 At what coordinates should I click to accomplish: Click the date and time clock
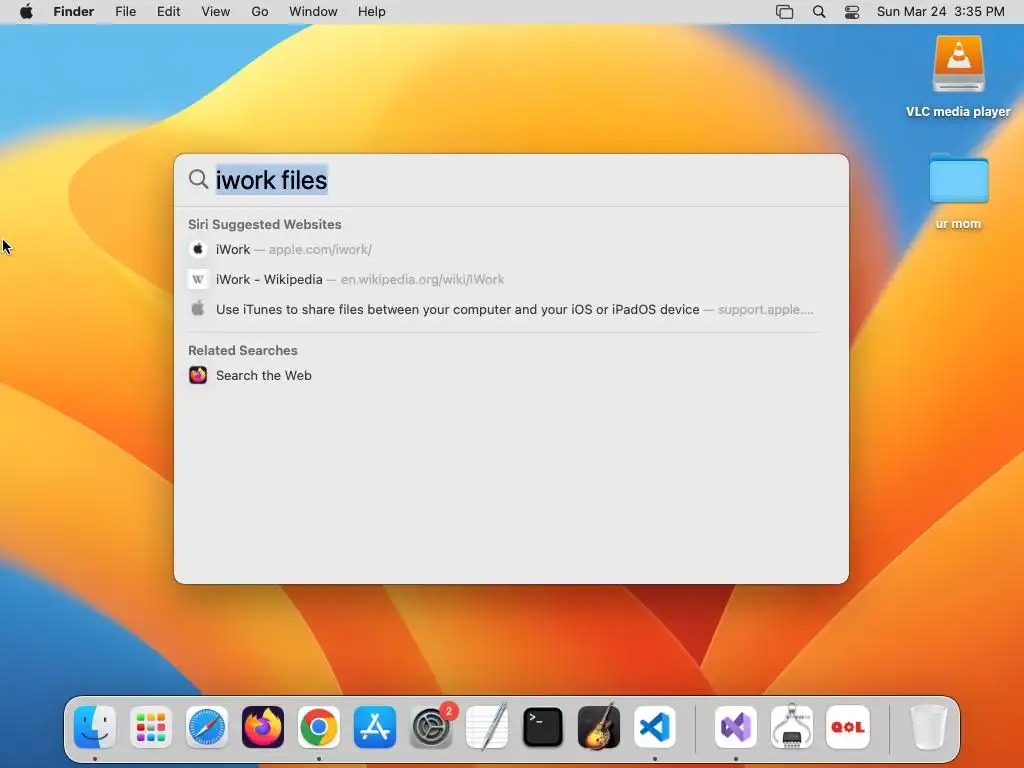coord(940,12)
